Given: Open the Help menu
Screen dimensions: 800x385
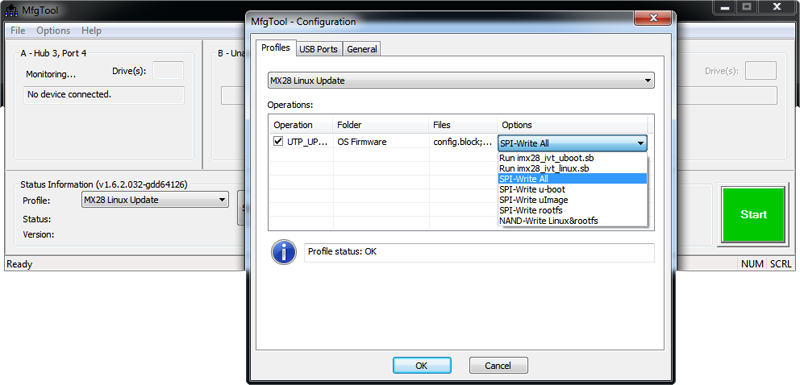Looking at the screenshot, I should (91, 31).
